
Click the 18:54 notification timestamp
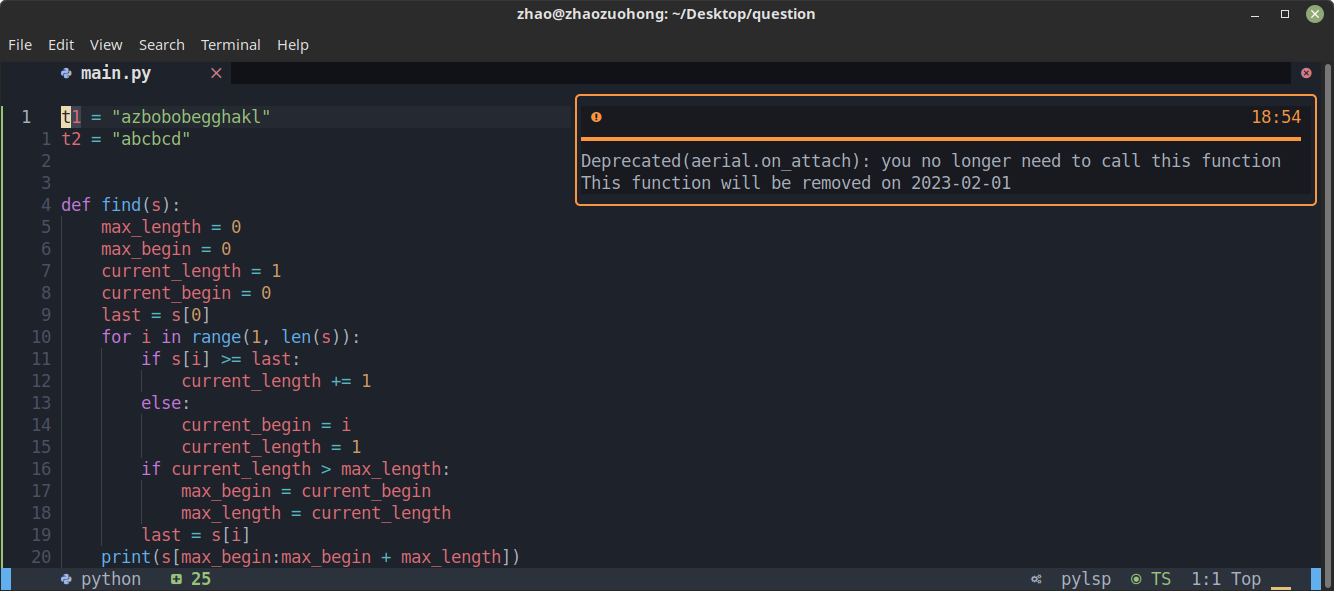[1276, 117]
